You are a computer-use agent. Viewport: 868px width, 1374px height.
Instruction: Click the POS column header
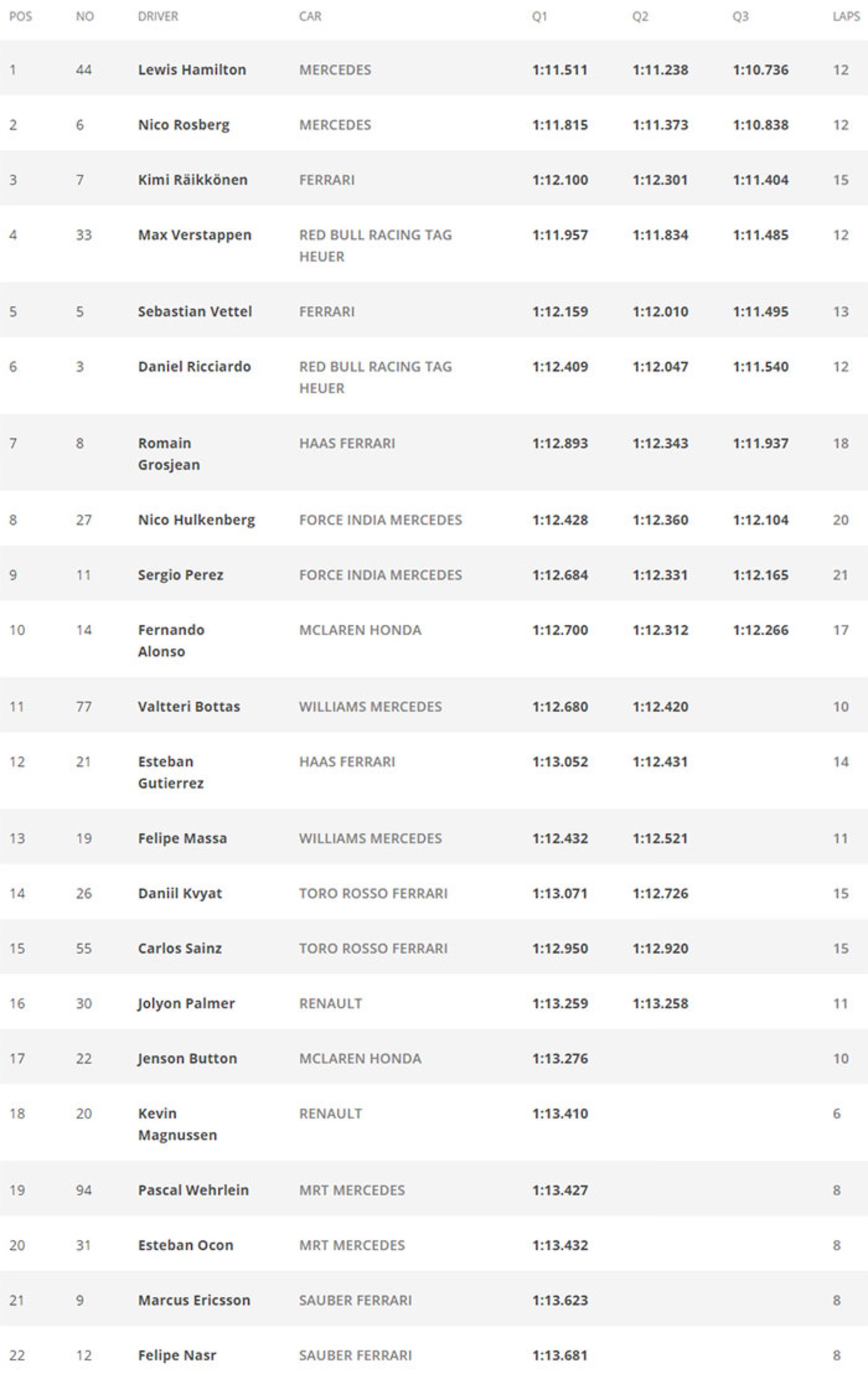pyautogui.click(x=20, y=17)
